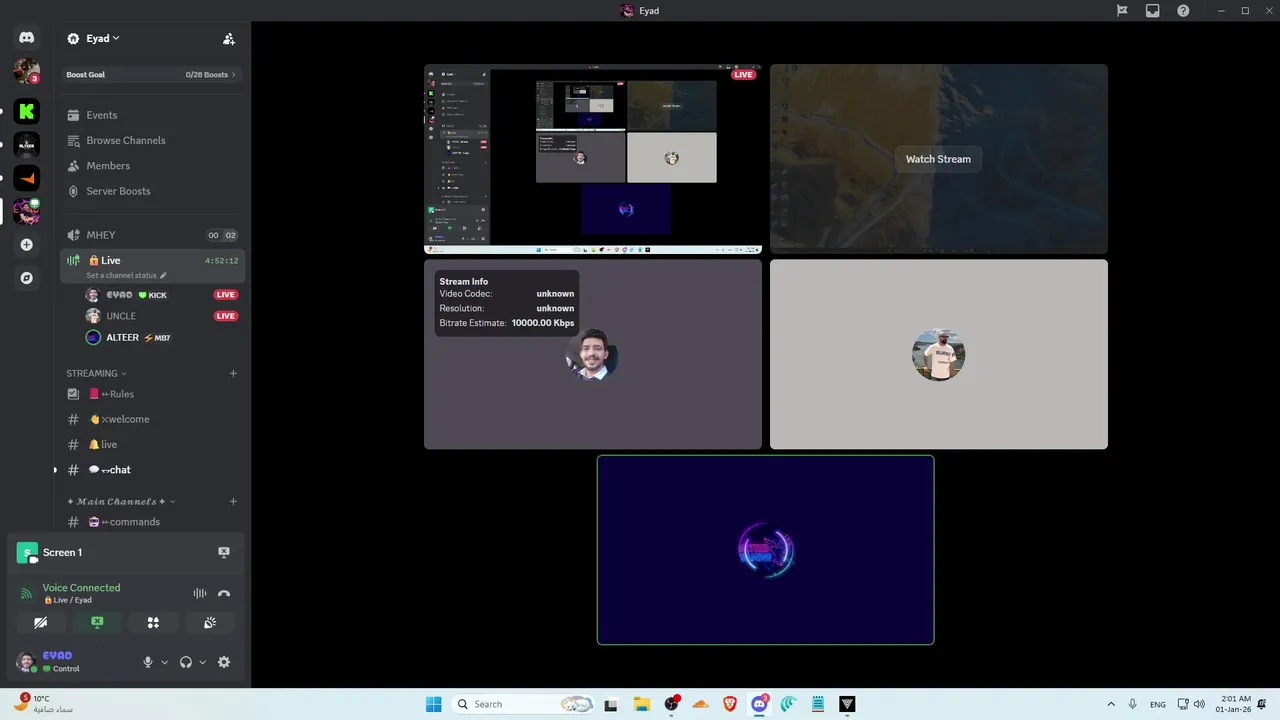Select the Rules channel

152,394
